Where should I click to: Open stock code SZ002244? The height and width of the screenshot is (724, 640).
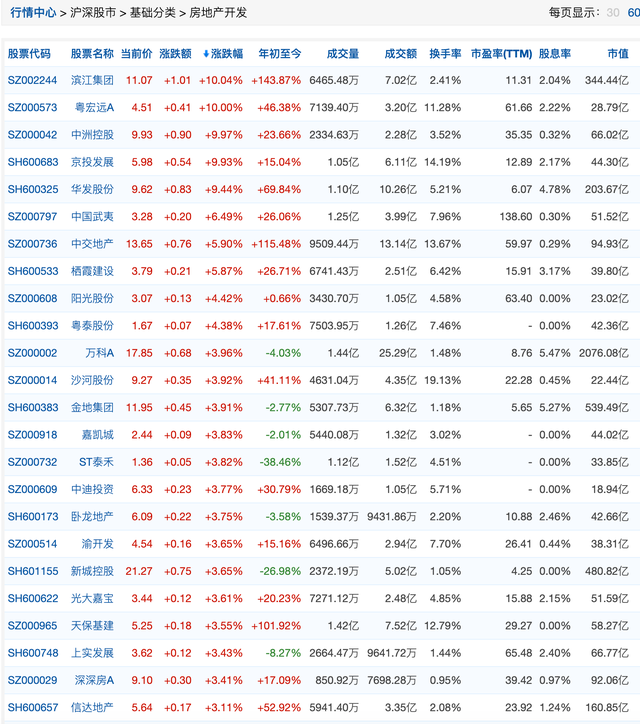coord(32,80)
